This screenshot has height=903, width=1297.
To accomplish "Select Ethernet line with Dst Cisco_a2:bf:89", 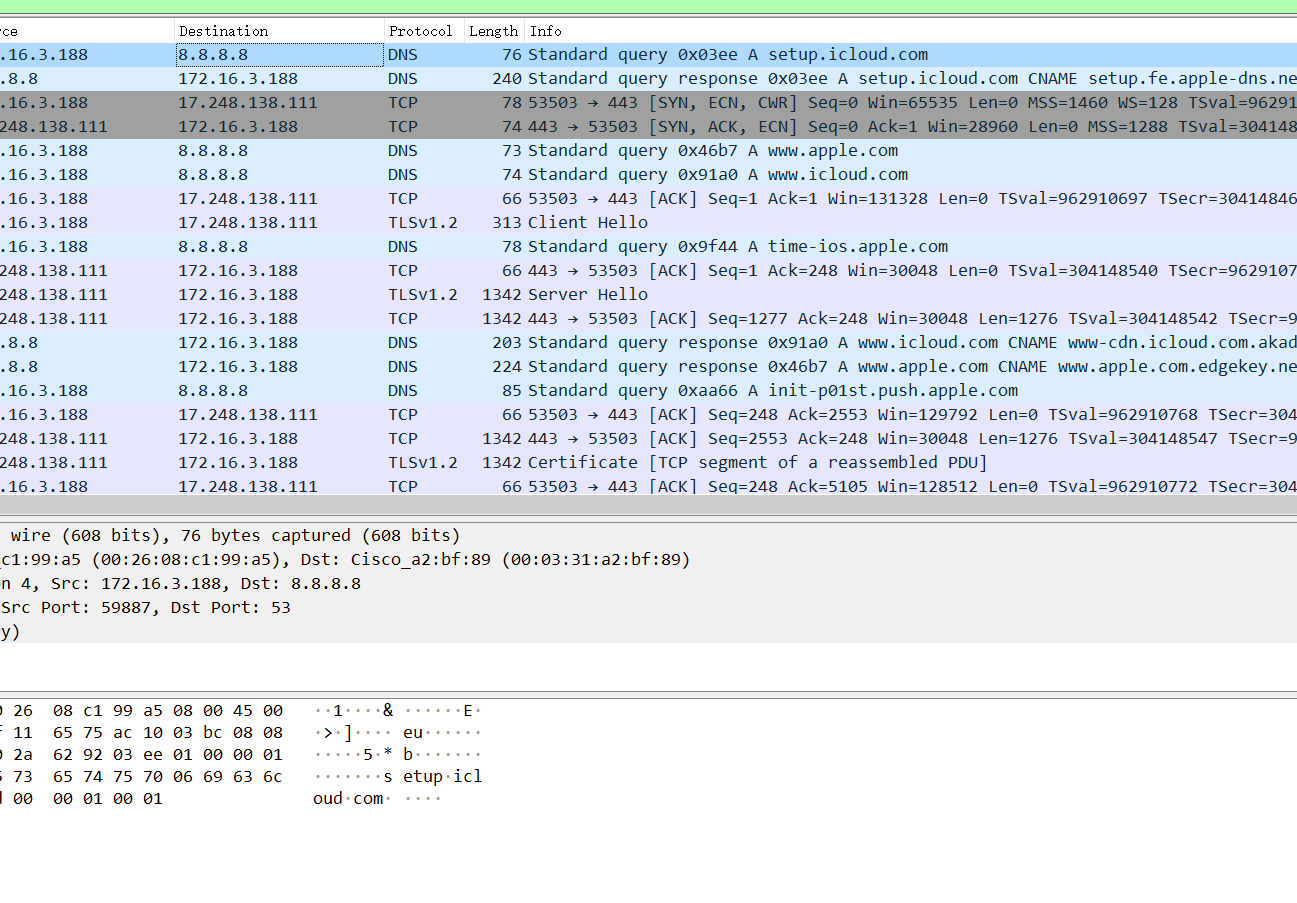I will [x=648, y=560].
